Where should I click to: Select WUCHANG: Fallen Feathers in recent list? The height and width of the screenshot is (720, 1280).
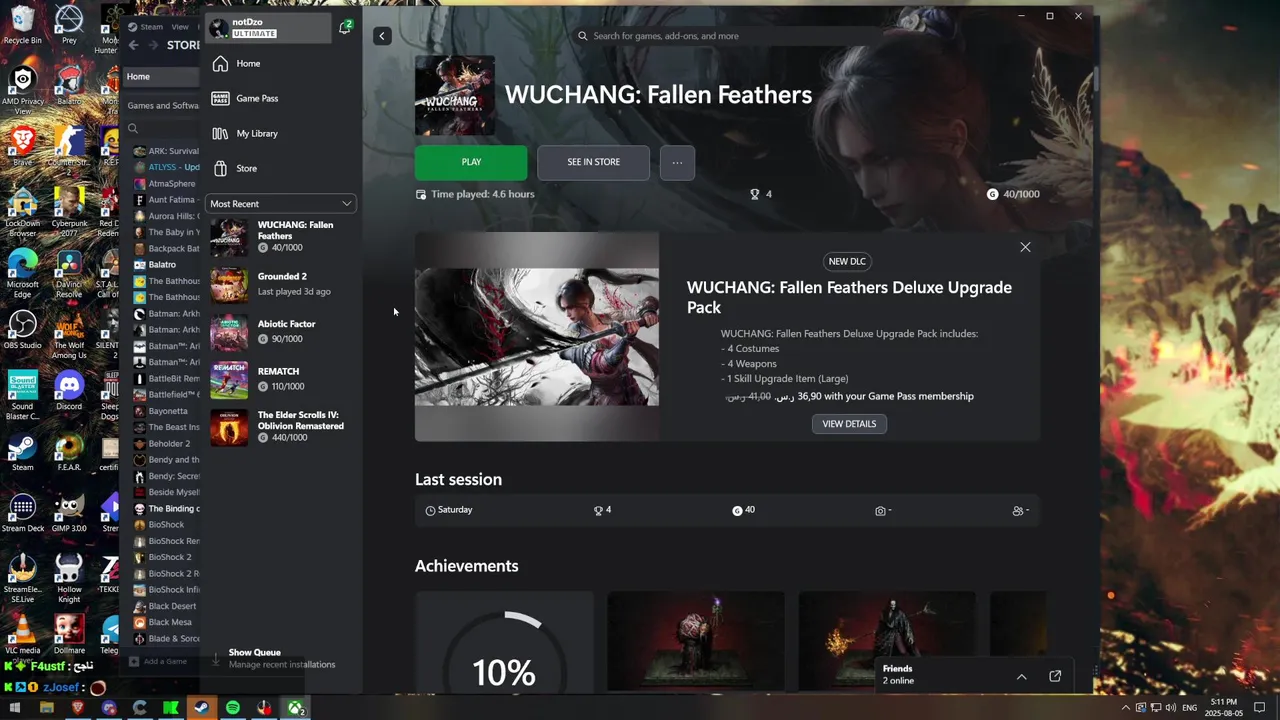pyautogui.click(x=282, y=236)
